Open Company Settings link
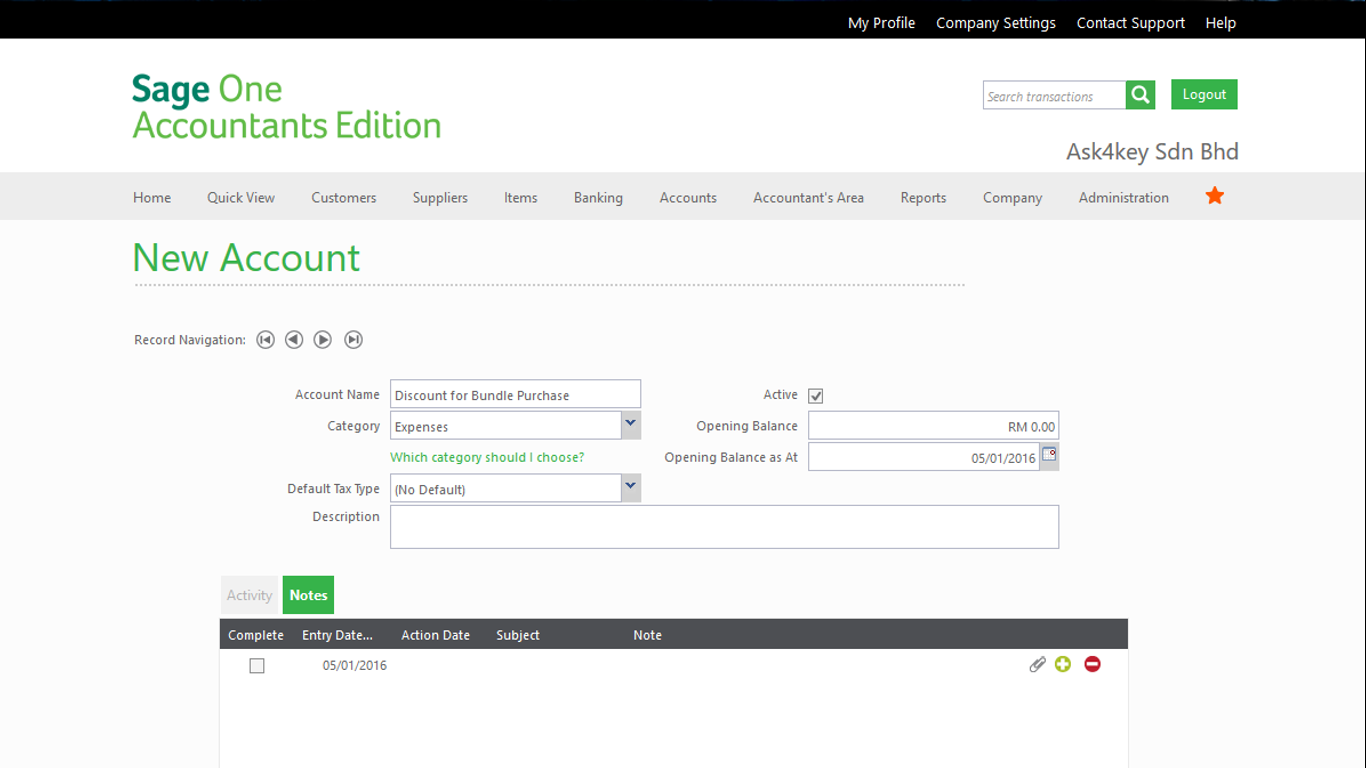Viewport: 1366px width, 768px height. pos(996,23)
